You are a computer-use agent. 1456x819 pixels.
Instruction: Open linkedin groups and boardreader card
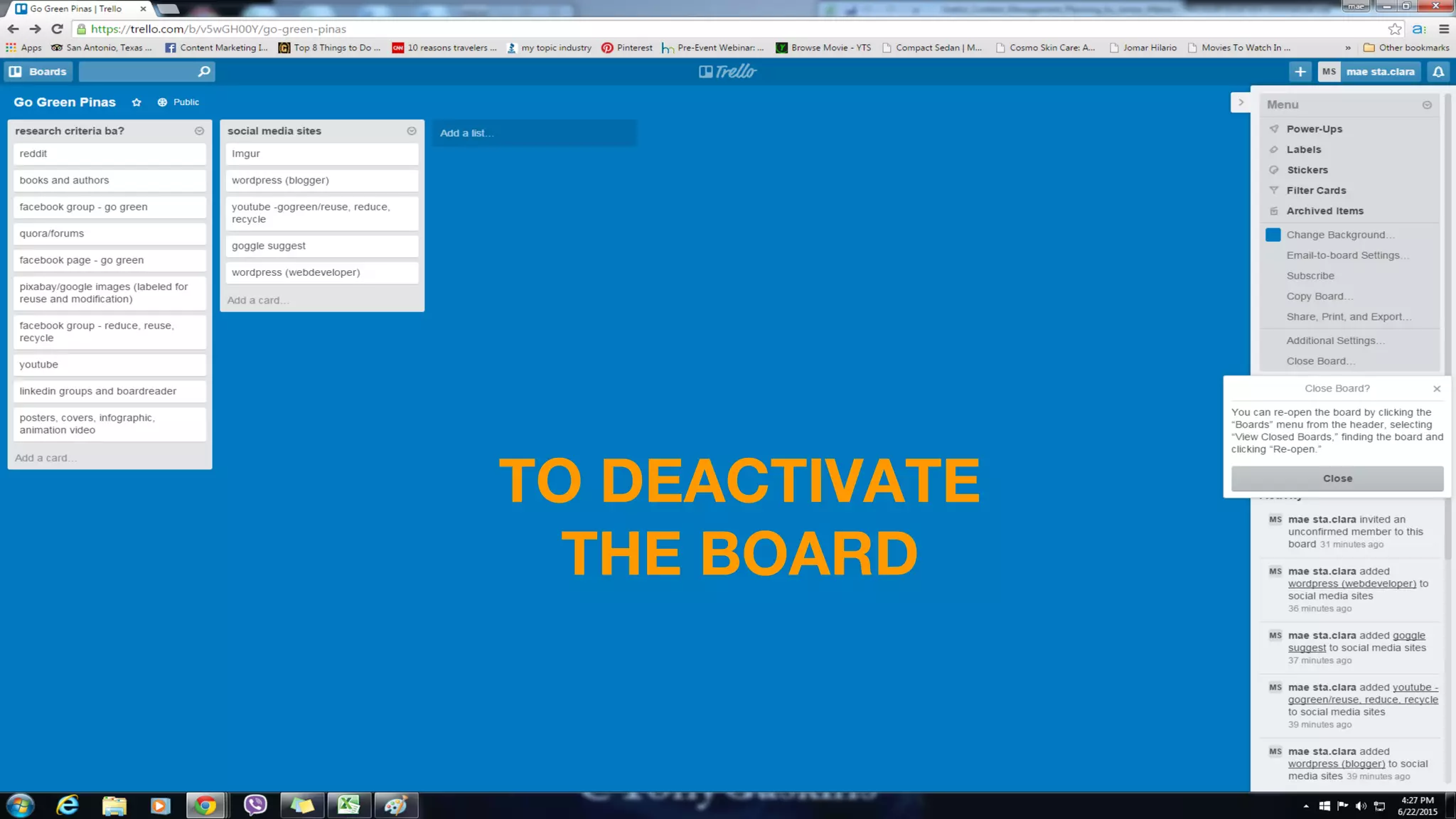point(109,391)
